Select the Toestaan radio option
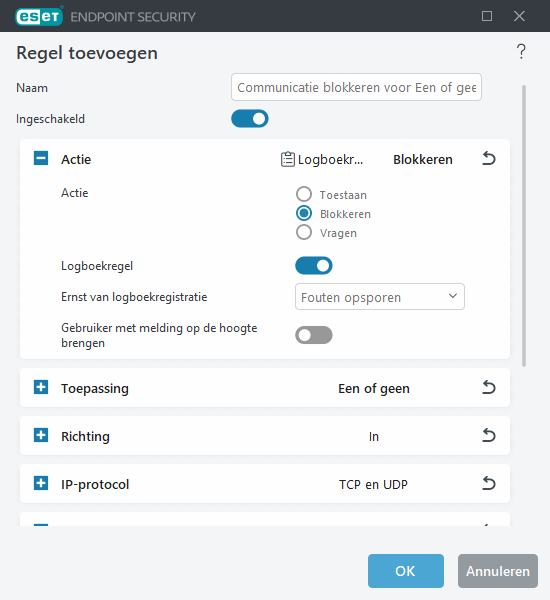 pos(304,194)
